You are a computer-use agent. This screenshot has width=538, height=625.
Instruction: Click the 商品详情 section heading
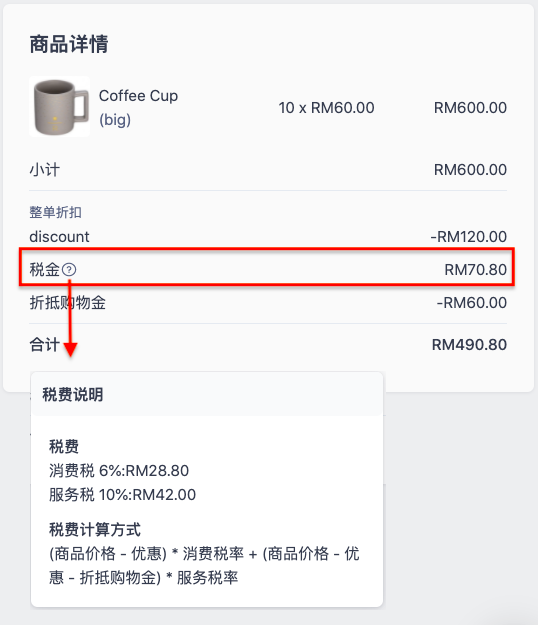click(x=69, y=44)
